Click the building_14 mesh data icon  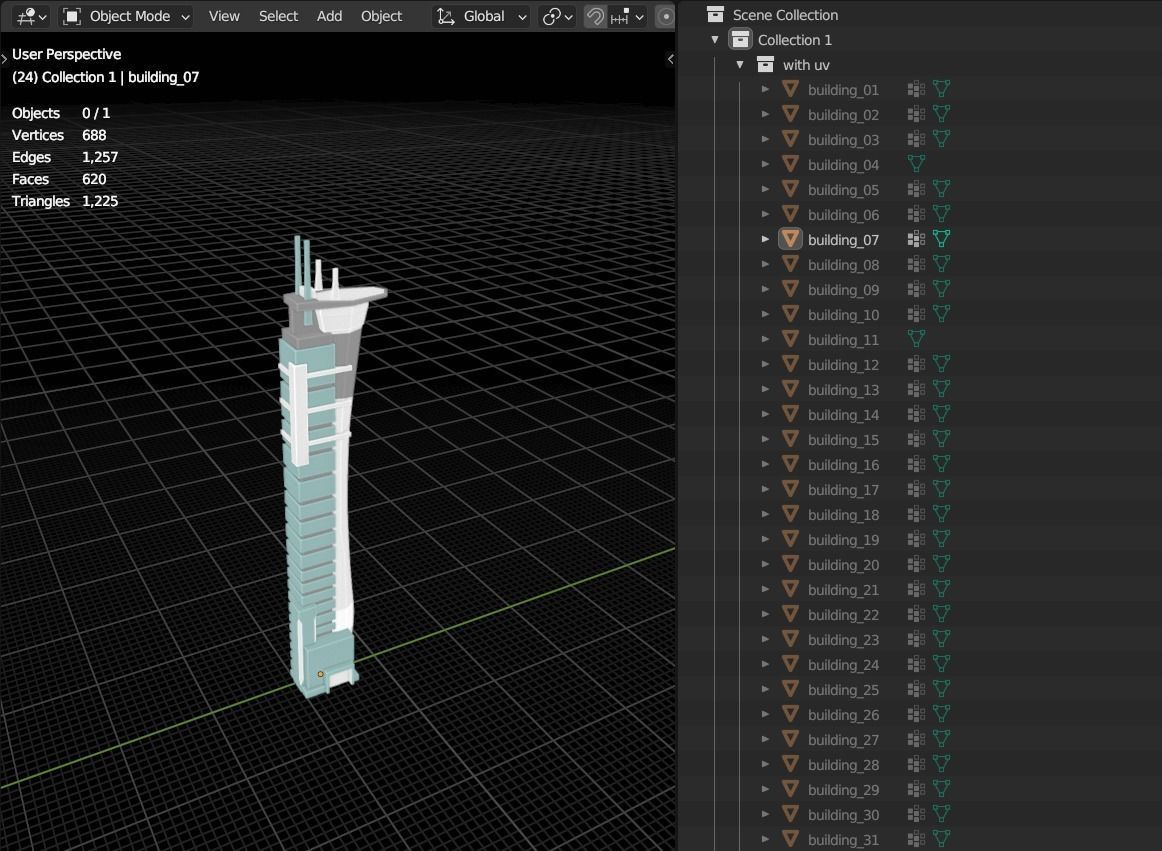click(941, 414)
